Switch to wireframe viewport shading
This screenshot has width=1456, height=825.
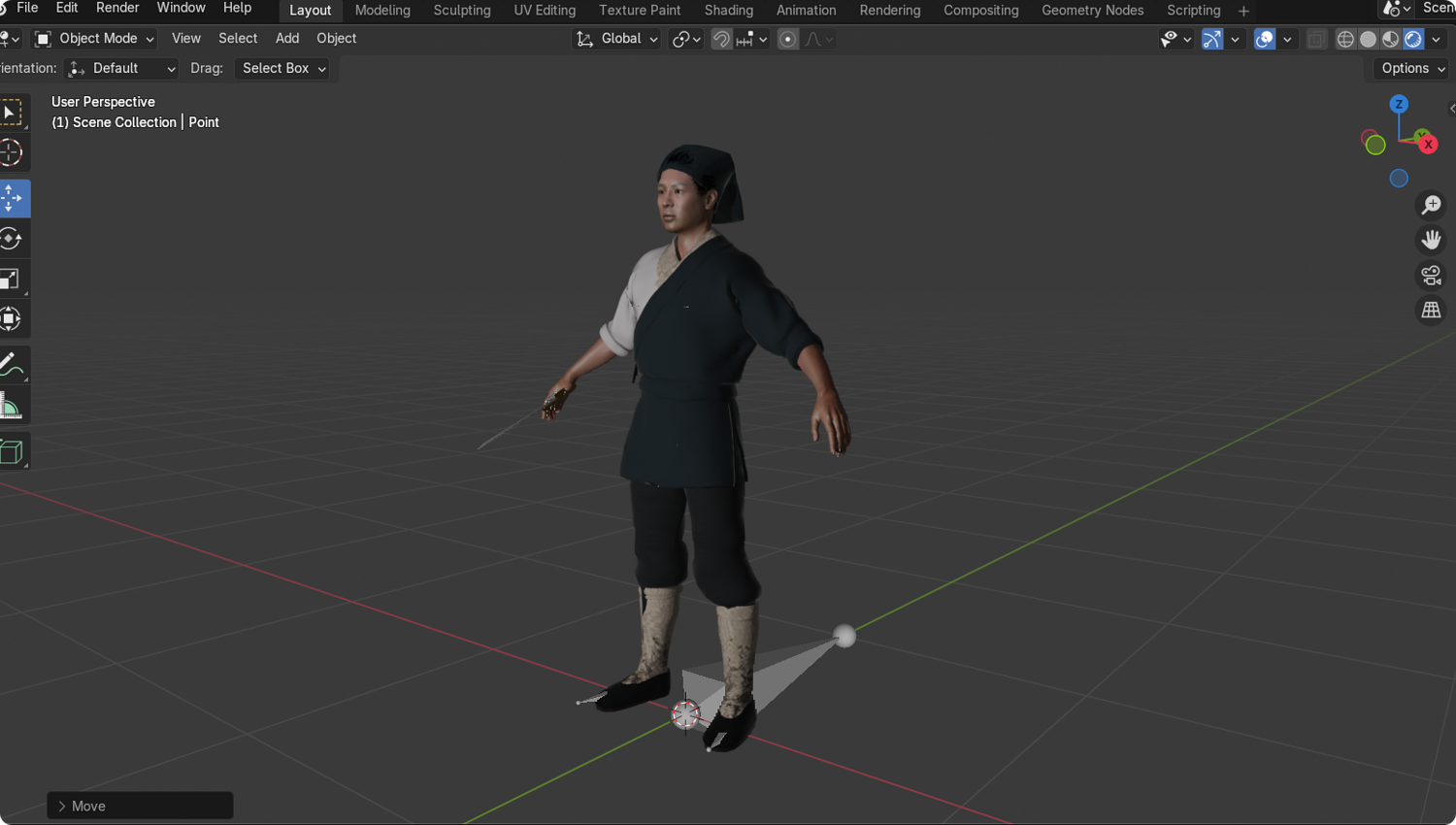tap(1345, 39)
